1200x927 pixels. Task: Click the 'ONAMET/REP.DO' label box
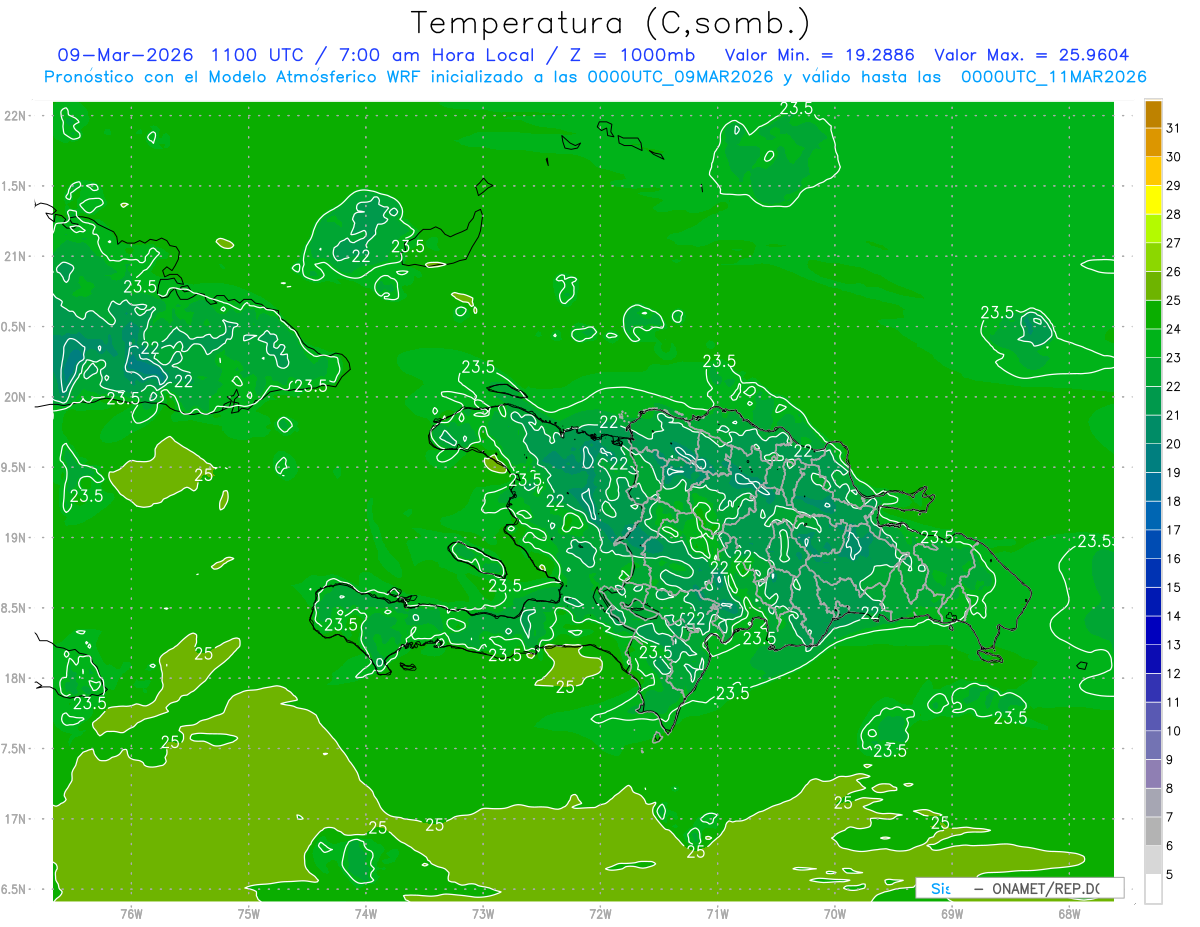pyautogui.click(x=1019, y=888)
